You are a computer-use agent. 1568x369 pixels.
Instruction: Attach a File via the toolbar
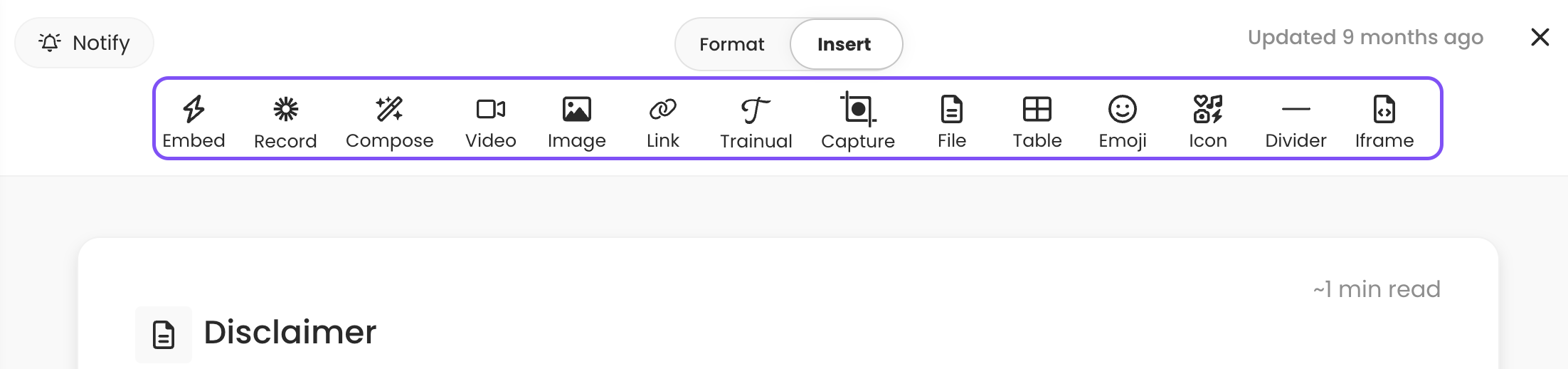pyautogui.click(x=951, y=120)
